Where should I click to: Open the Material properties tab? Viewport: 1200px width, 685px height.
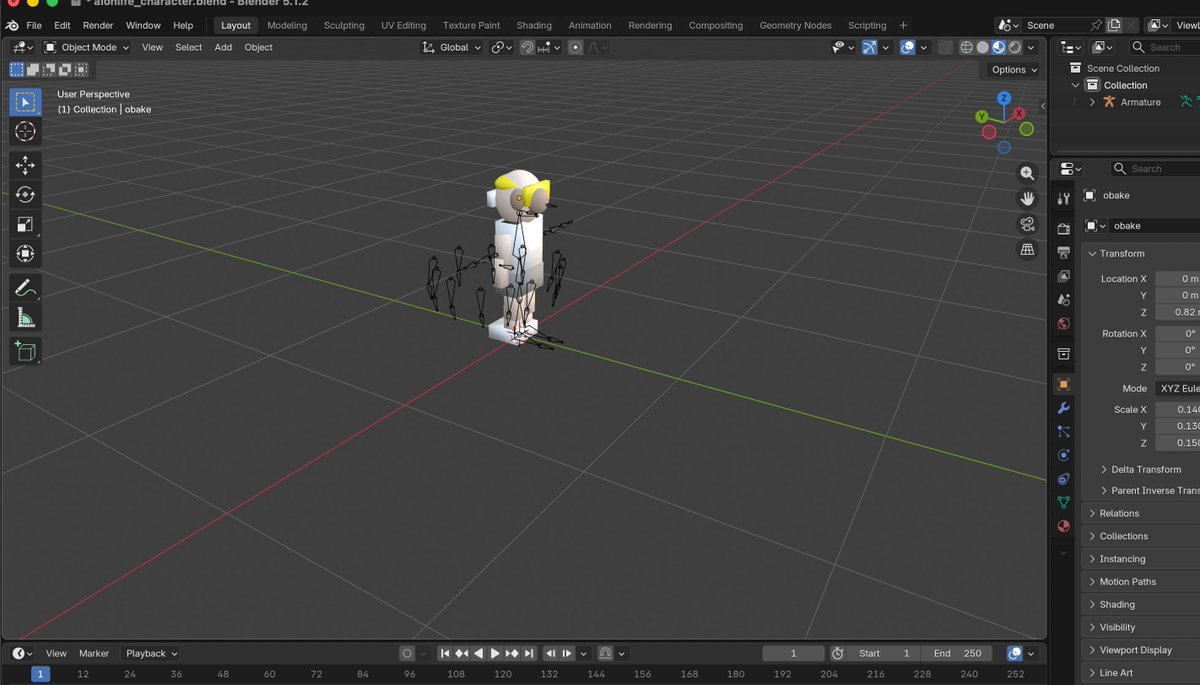(x=1063, y=526)
